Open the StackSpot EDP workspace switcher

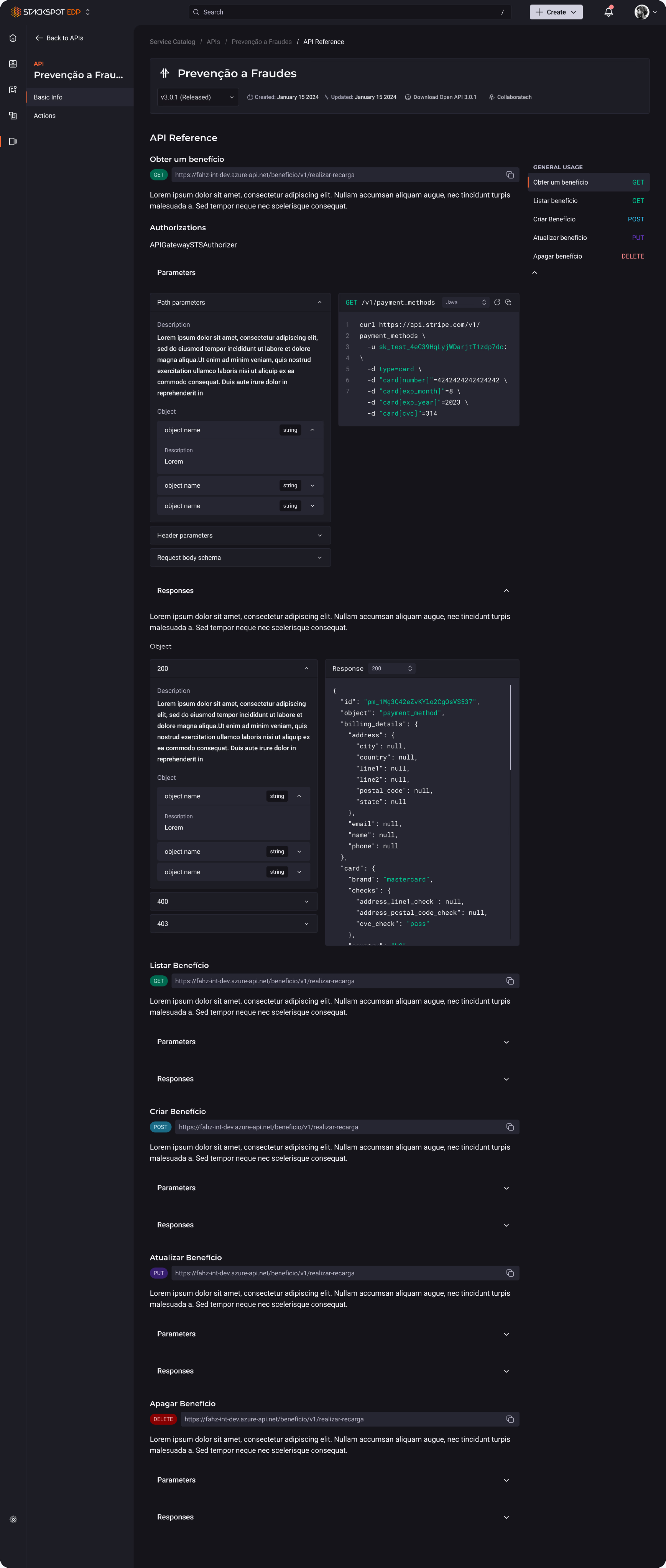[88, 12]
